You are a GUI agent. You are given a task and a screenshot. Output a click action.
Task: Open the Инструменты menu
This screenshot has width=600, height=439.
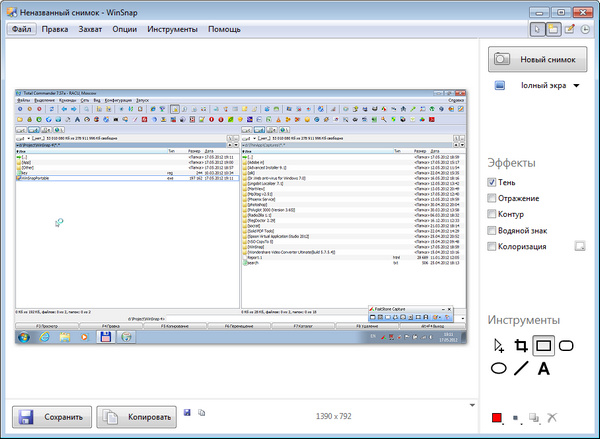[x=171, y=29]
